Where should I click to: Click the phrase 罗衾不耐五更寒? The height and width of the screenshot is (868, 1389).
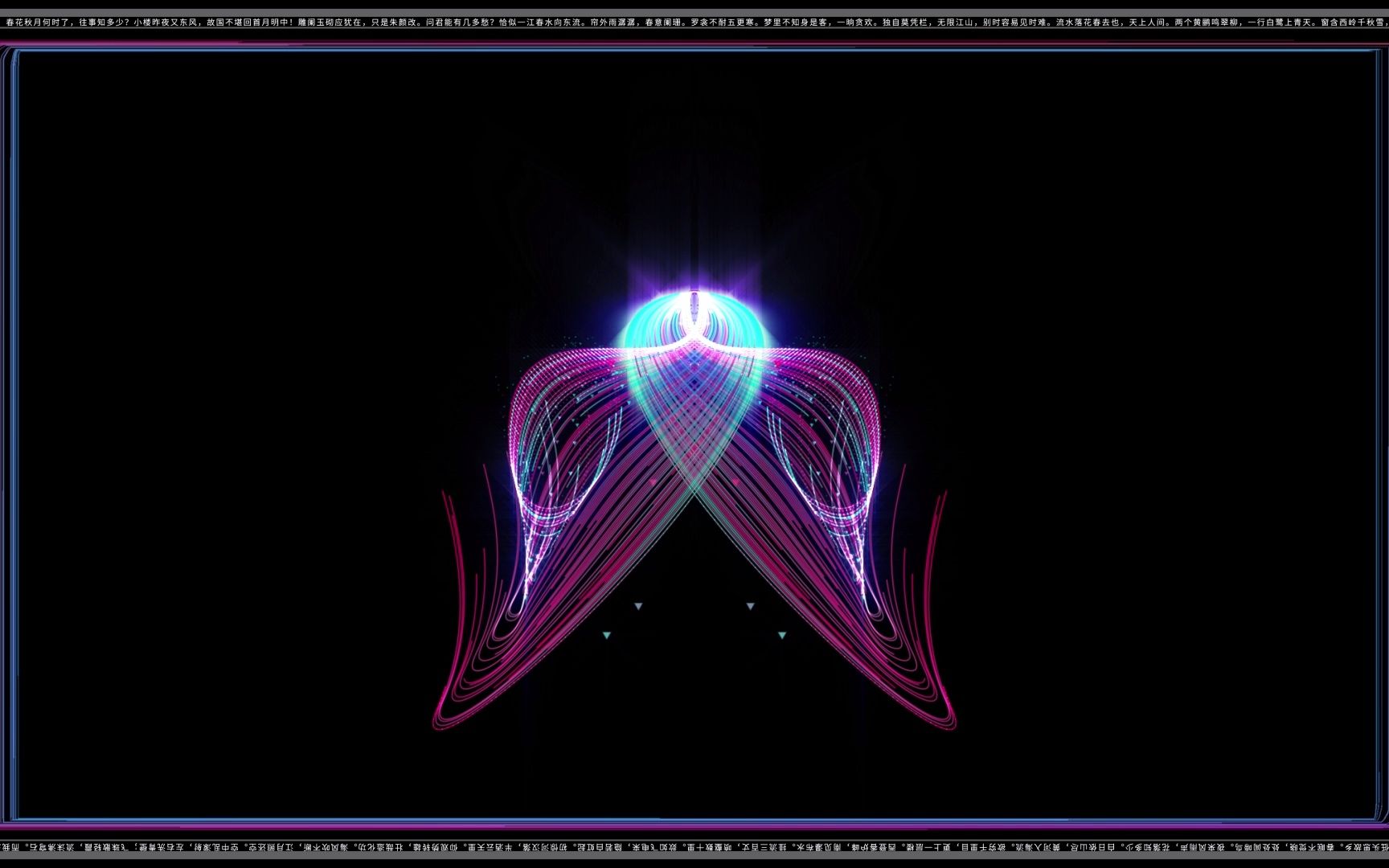(722, 23)
